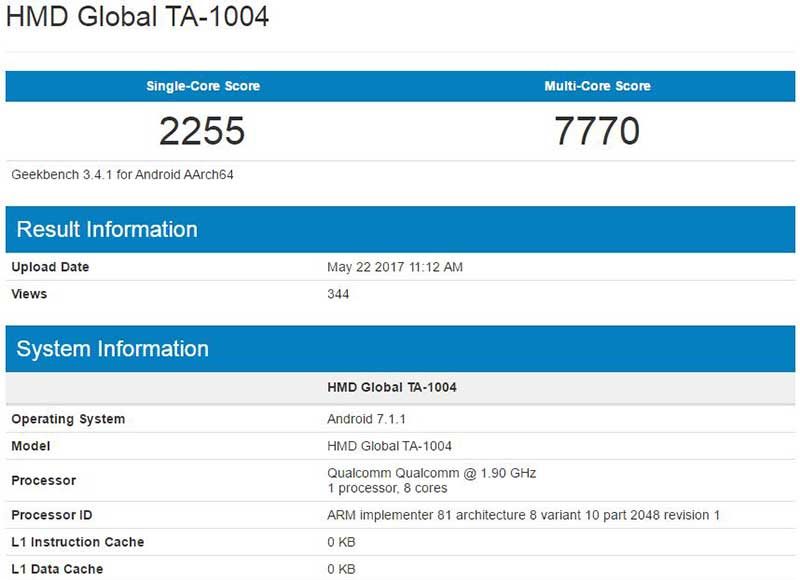Select the Result Information section header
Image resolution: width=800 pixels, height=580 pixels.
(x=107, y=229)
